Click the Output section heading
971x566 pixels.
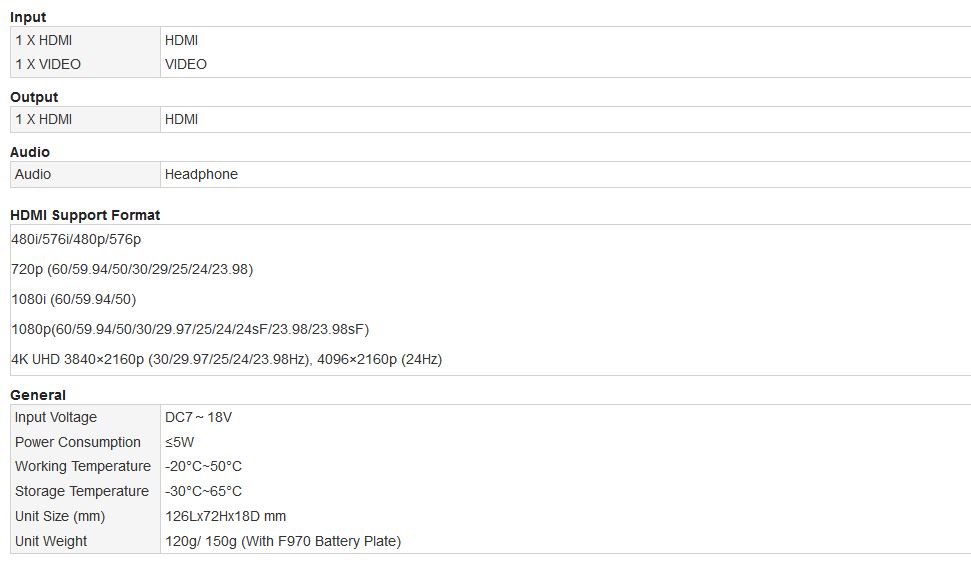[x=34, y=97]
